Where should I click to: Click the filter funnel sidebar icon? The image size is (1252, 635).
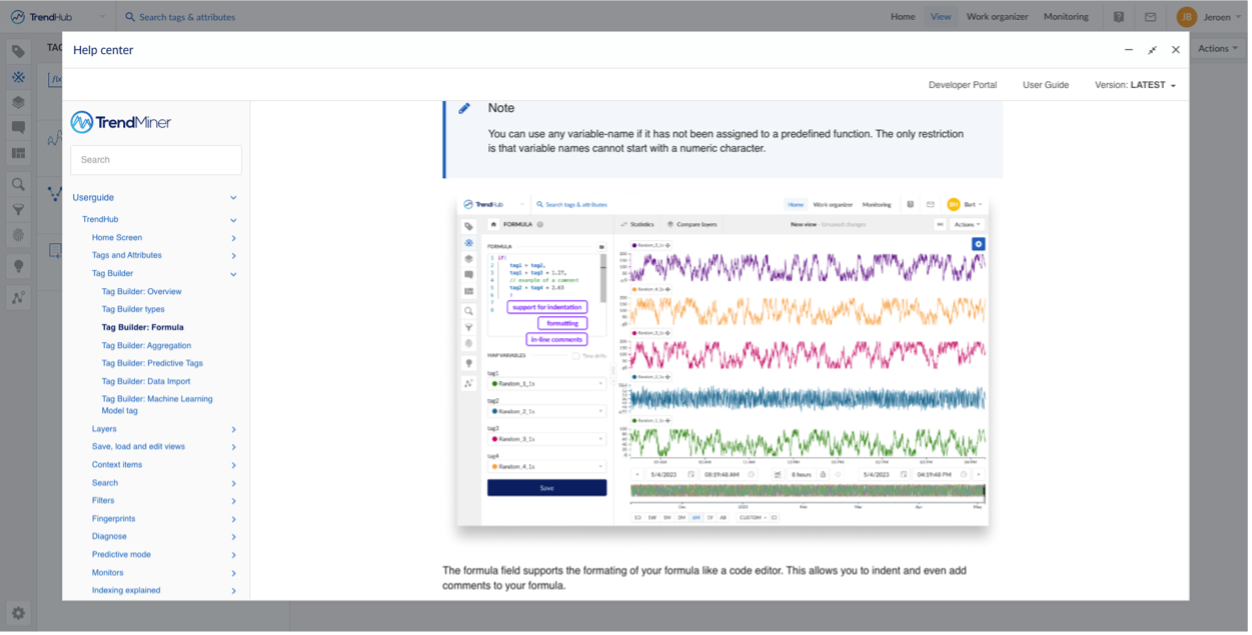point(18,210)
